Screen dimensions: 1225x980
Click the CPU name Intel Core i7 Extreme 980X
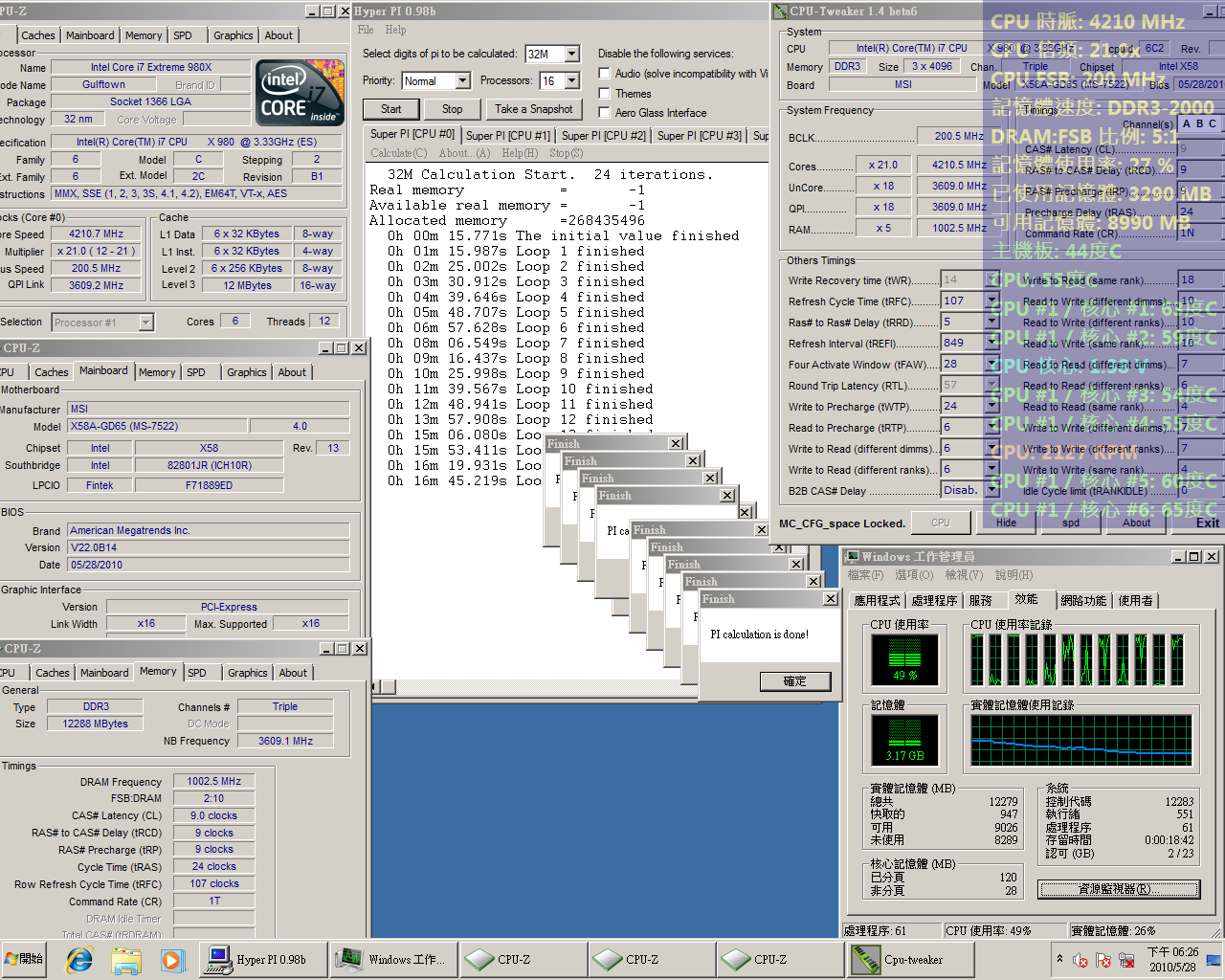pos(151,67)
